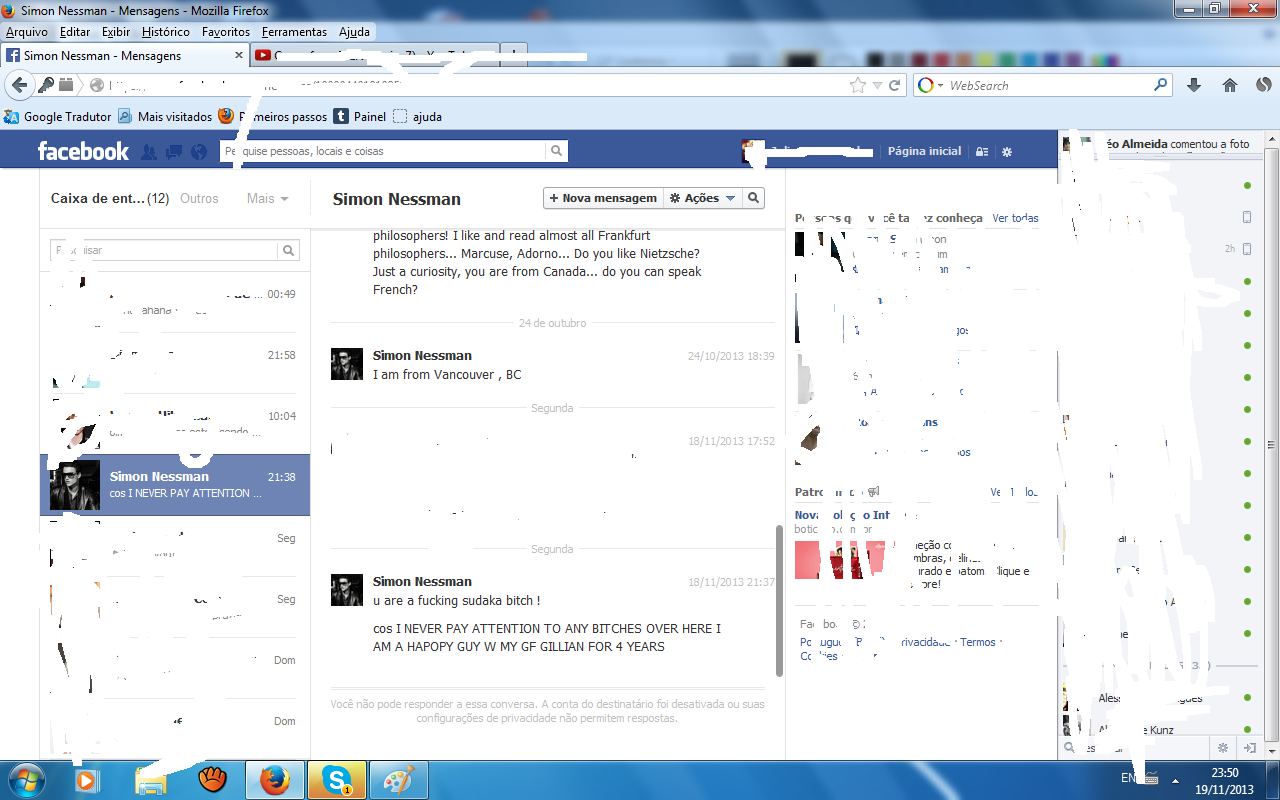Open the Histórico menu
Image resolution: width=1280 pixels, height=800 pixels.
tap(166, 32)
